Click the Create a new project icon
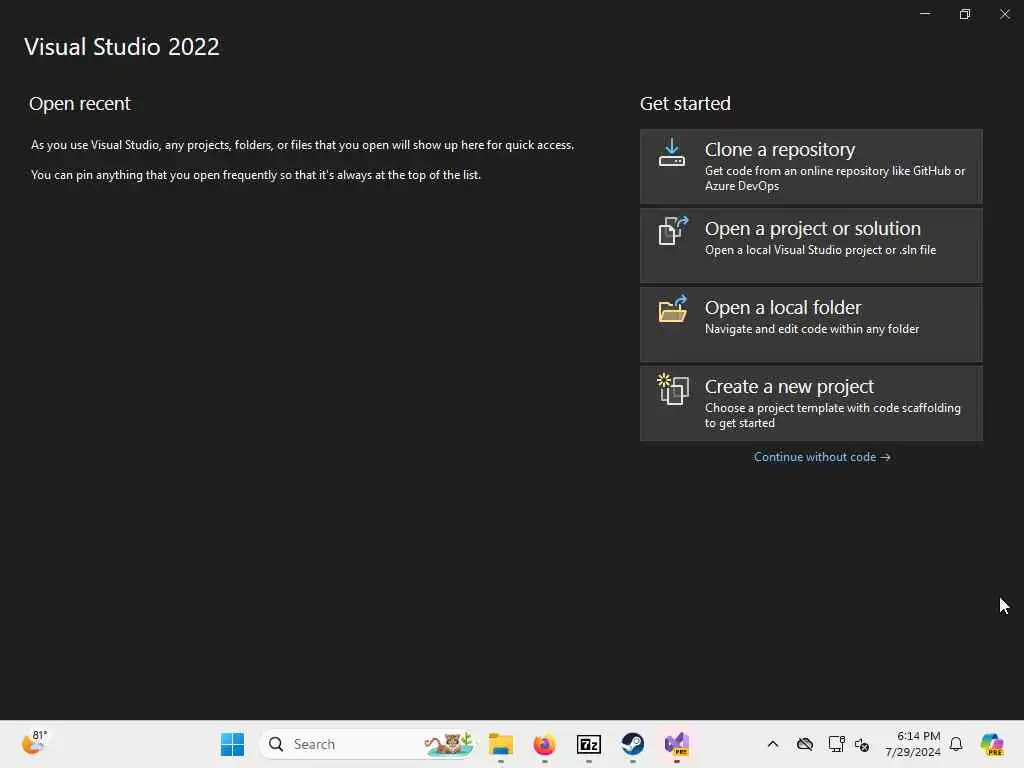1024x768 pixels. [673, 389]
